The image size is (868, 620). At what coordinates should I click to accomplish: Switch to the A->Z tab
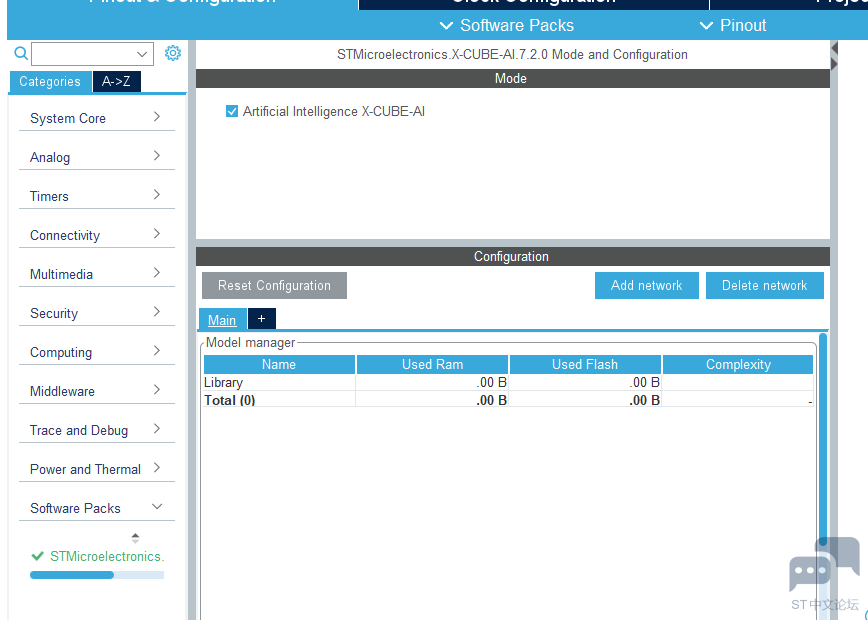coord(116,81)
